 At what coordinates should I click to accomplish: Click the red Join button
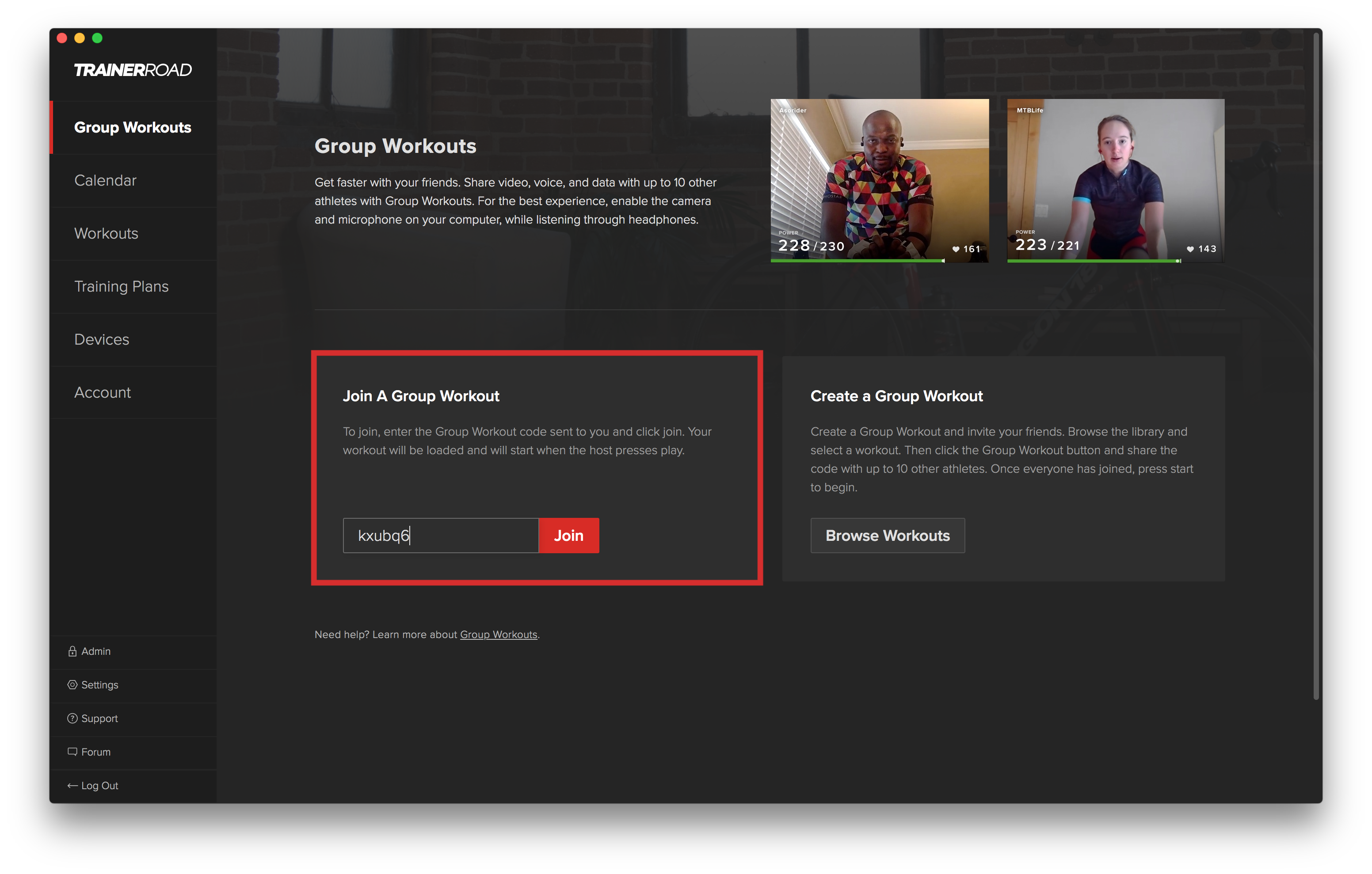coord(568,536)
